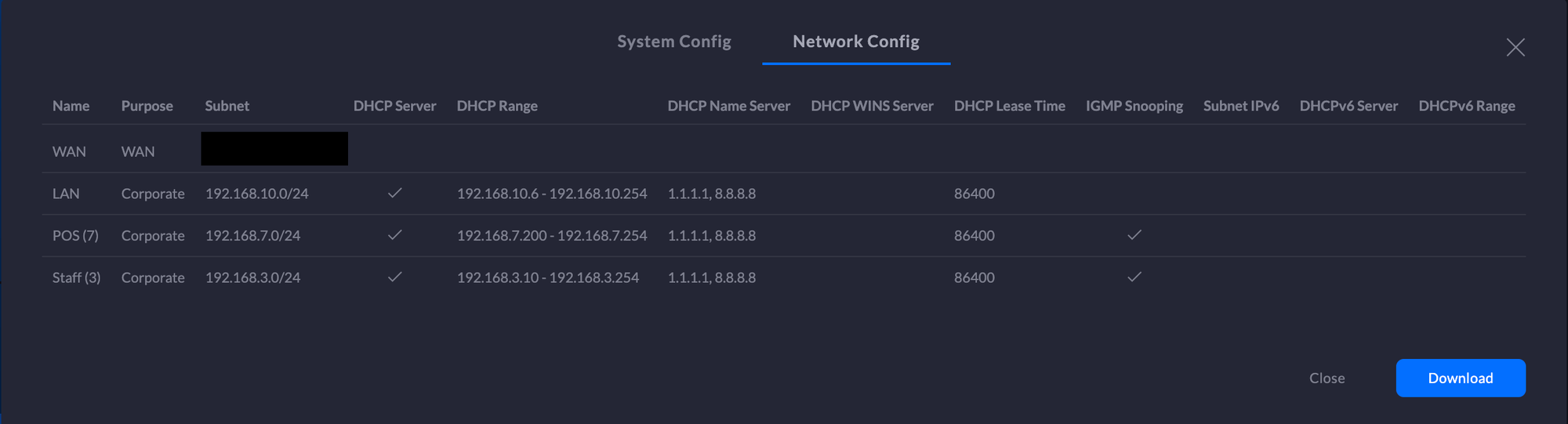Click the Name column header
Image resolution: width=1568 pixels, height=424 pixels.
click(71, 106)
